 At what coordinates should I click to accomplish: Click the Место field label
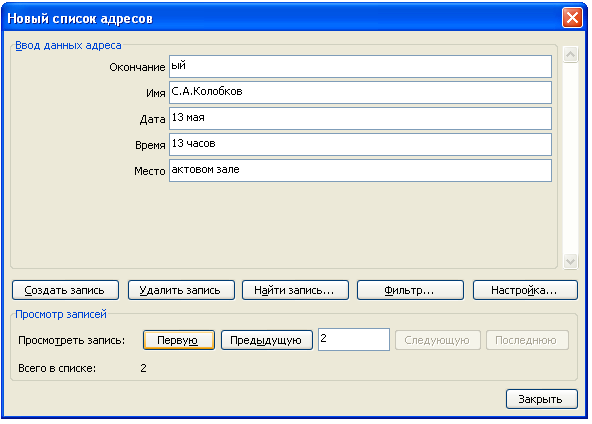click(x=150, y=171)
